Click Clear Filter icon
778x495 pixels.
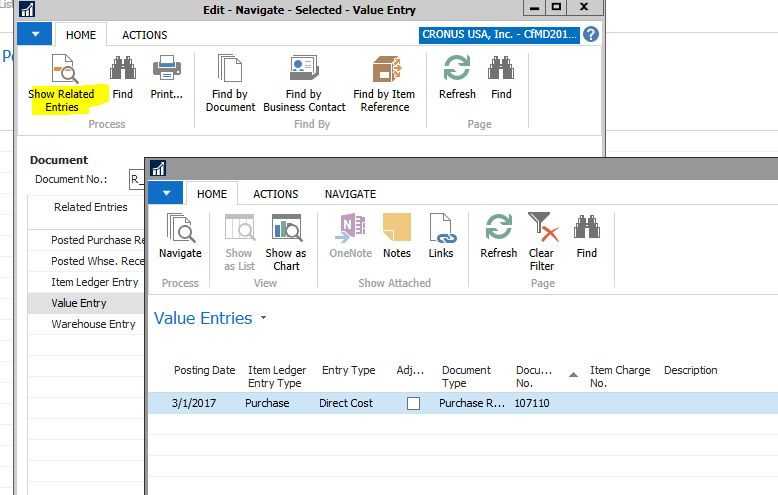(542, 229)
